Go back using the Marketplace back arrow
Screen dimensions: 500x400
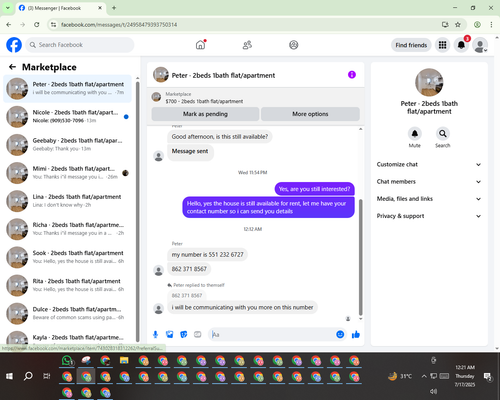12,67
